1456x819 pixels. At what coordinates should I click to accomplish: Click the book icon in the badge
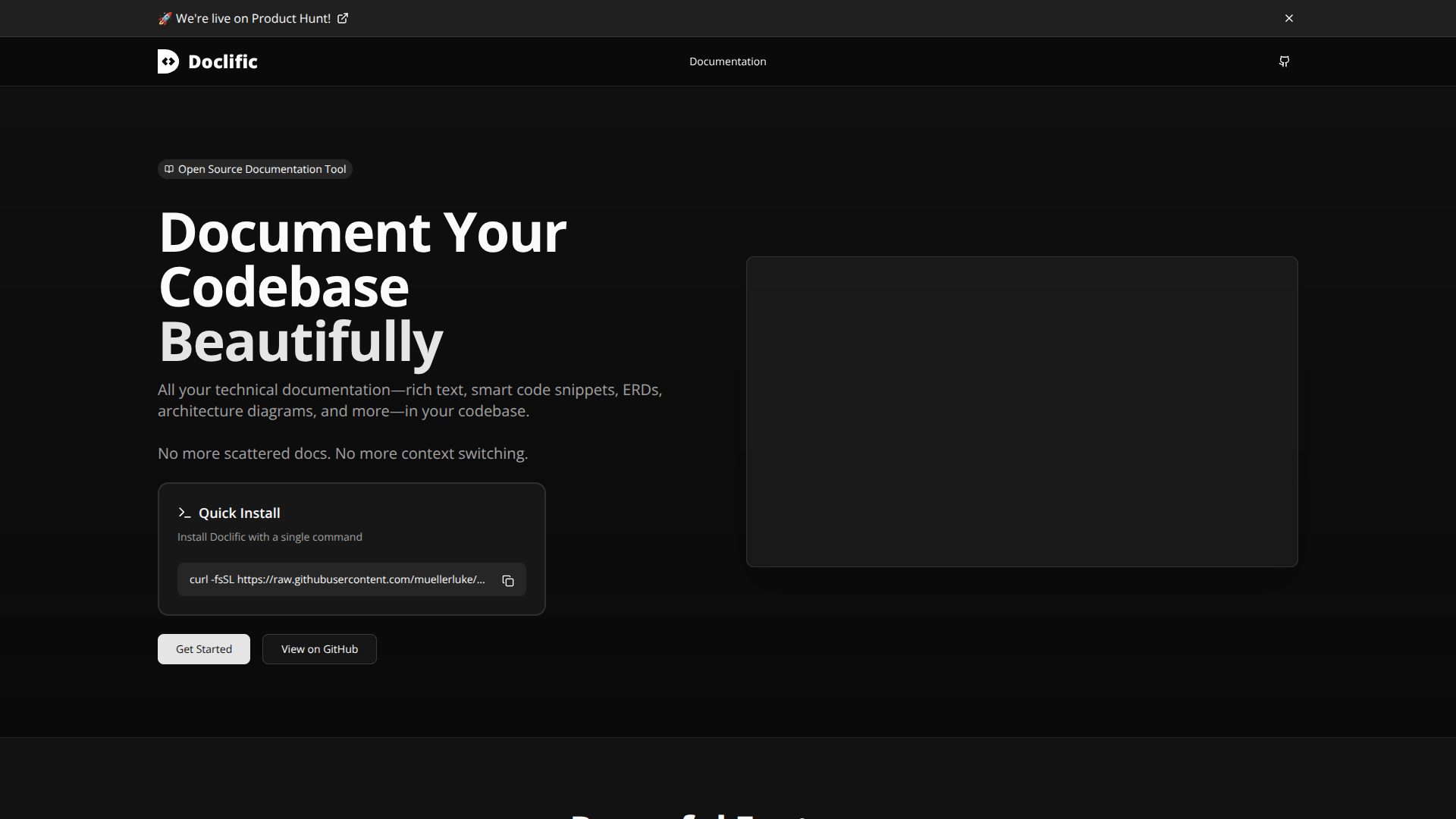pyautogui.click(x=168, y=169)
